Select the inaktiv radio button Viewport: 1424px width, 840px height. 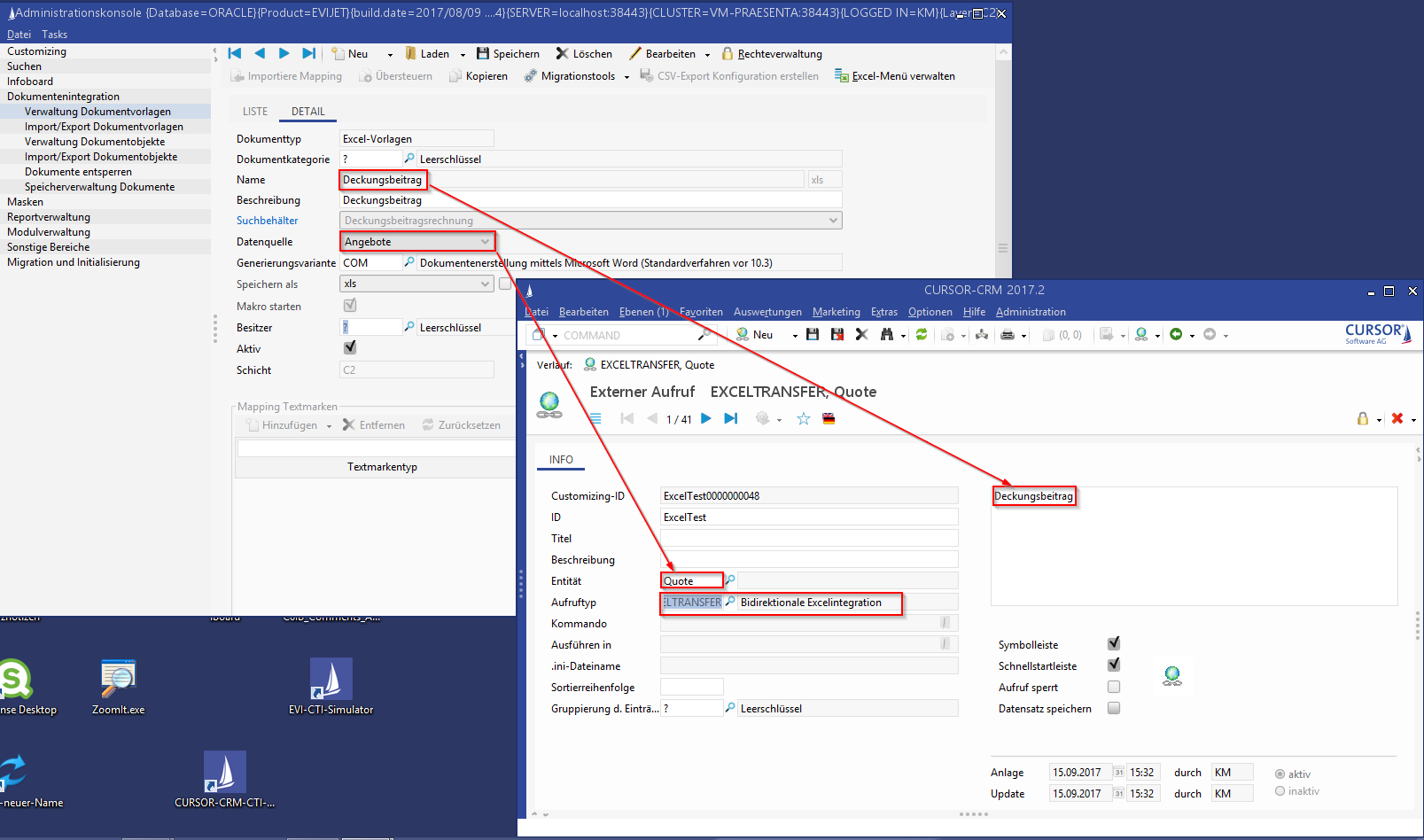[1280, 791]
